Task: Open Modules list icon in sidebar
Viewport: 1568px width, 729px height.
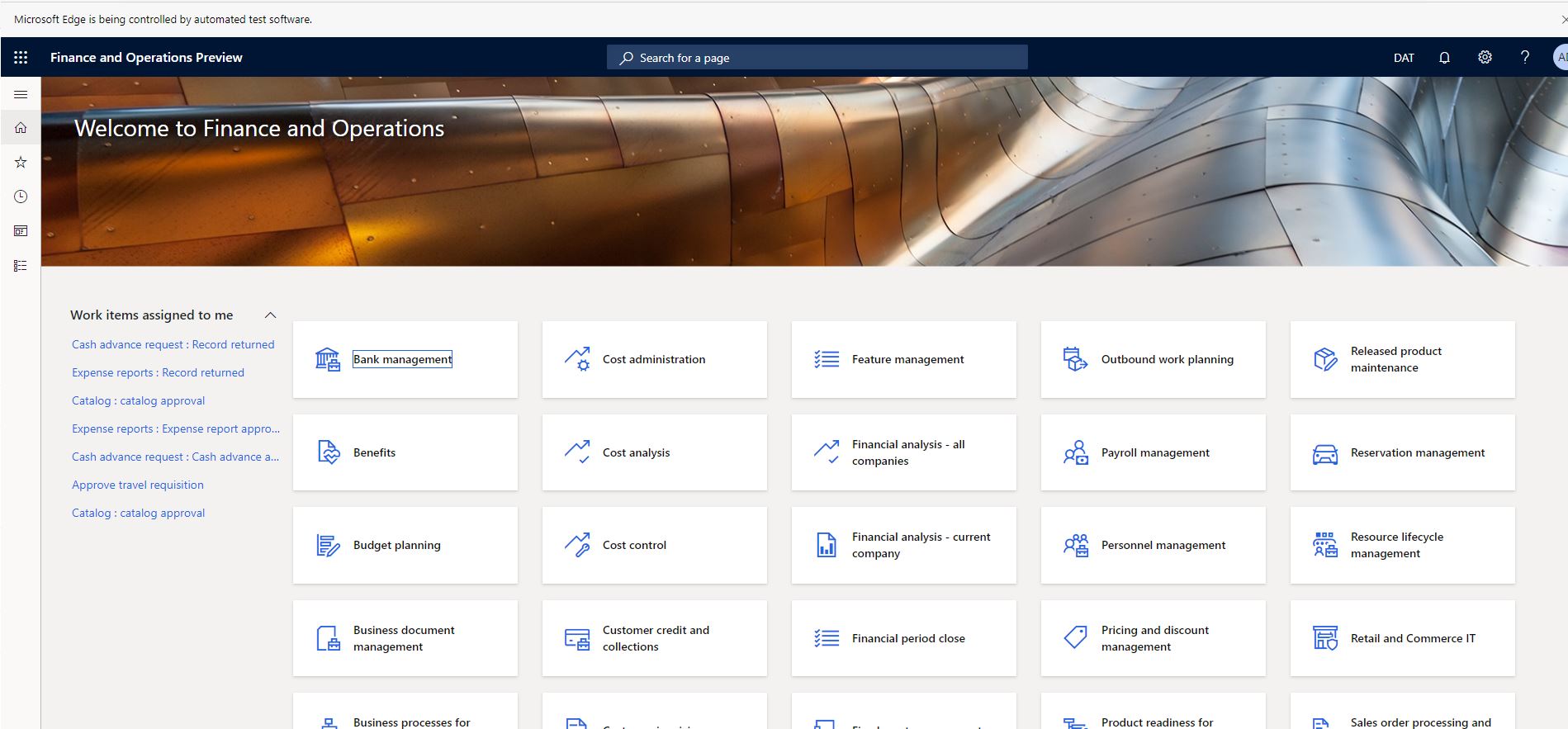Action: coord(21,266)
